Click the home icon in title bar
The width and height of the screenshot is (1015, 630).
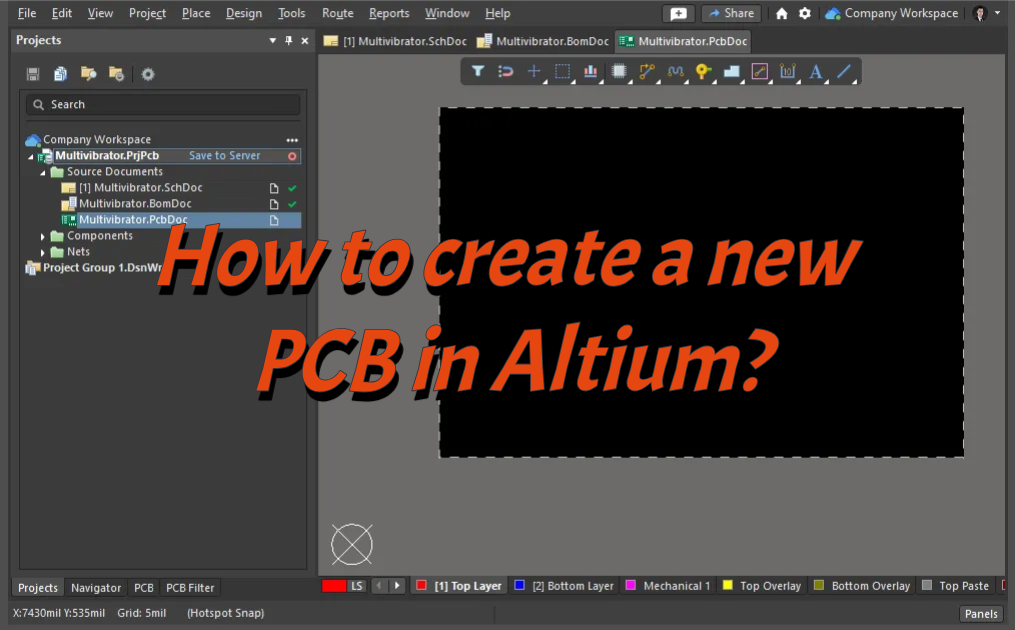coord(782,14)
